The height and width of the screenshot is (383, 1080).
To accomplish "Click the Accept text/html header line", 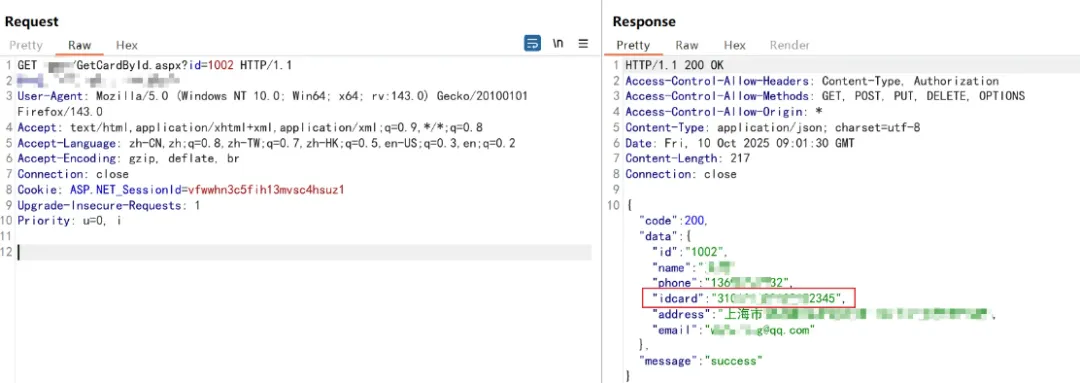I will tap(250, 127).
